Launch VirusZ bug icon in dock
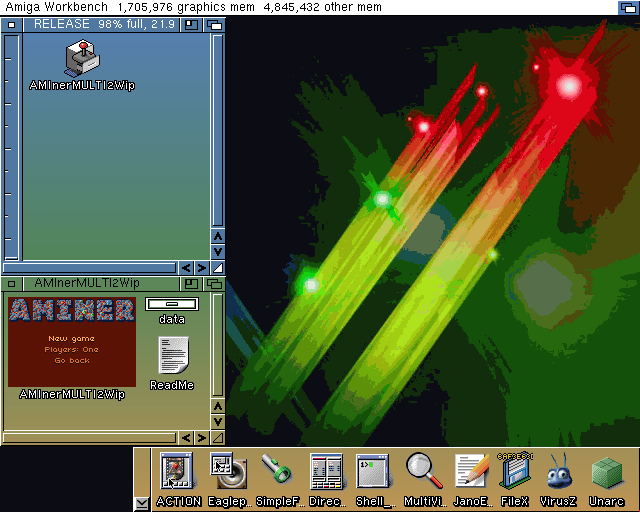640x512 pixels. [559, 471]
